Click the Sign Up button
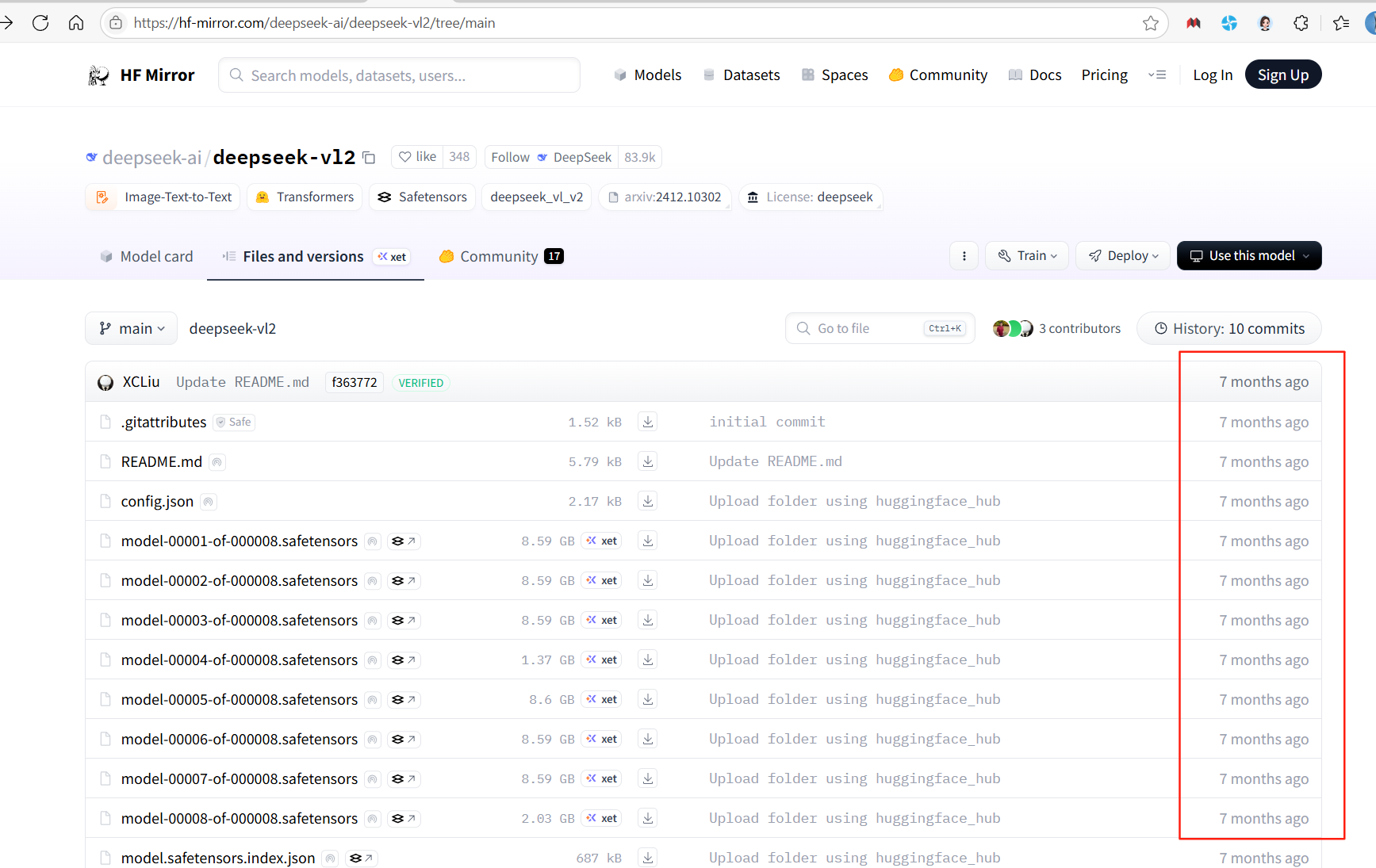This screenshot has width=1376, height=868. coord(1283,75)
